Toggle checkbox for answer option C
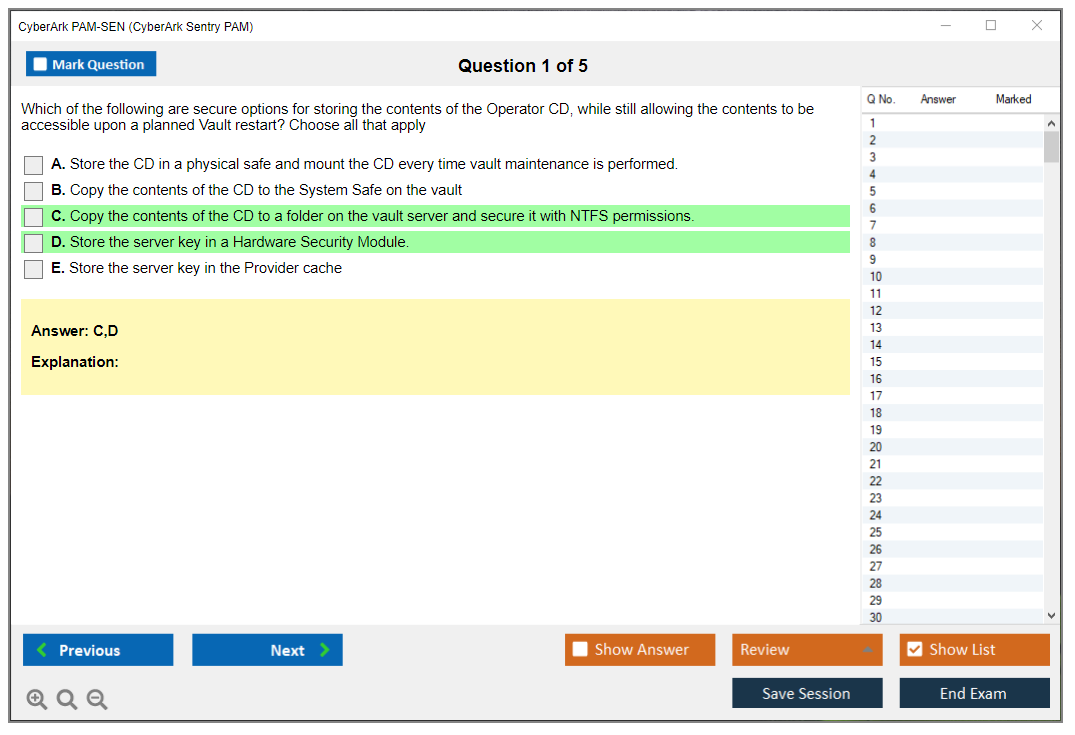Viewport: 1075px width, 735px height. point(33,217)
